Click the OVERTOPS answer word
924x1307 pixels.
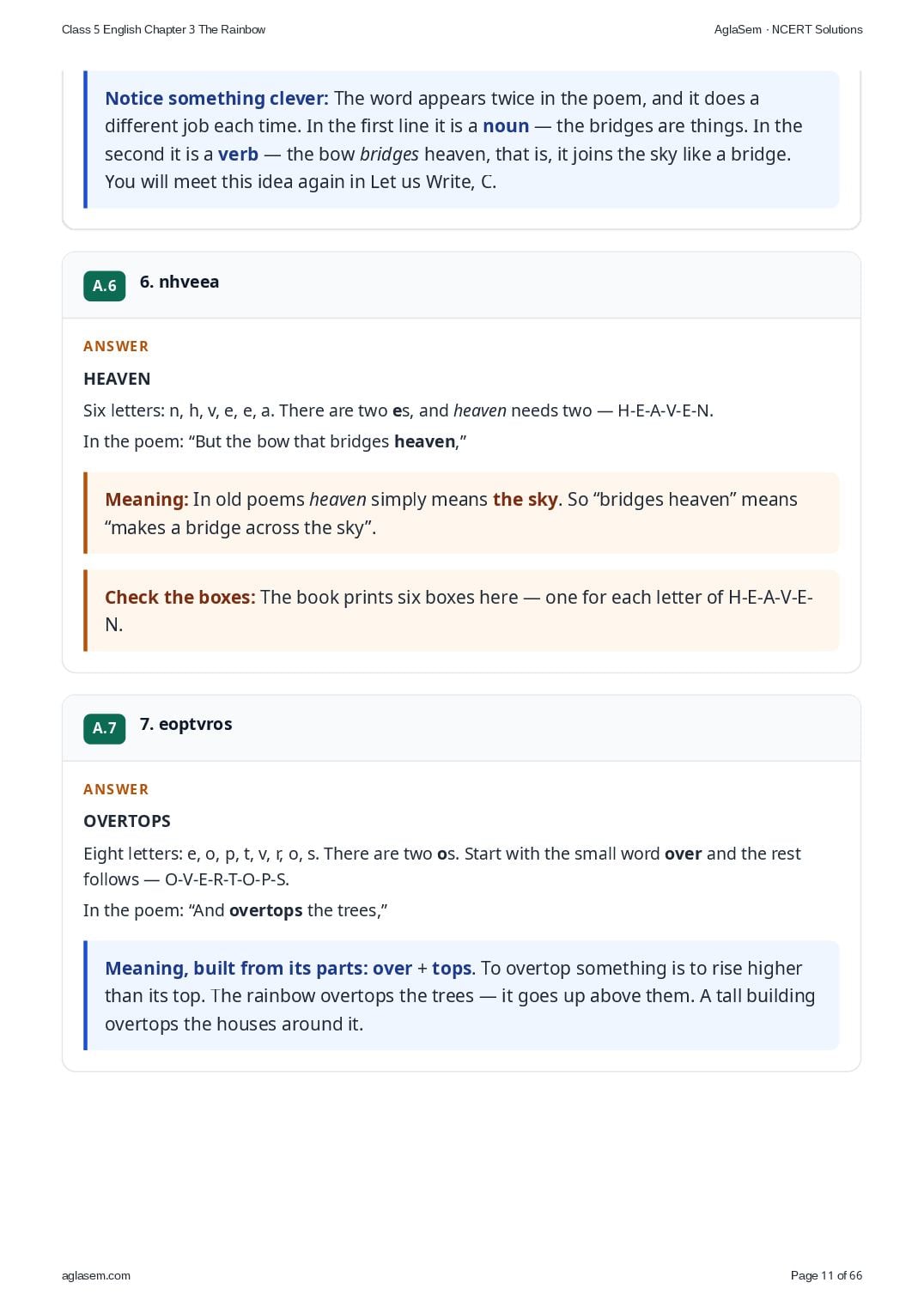[x=127, y=821]
